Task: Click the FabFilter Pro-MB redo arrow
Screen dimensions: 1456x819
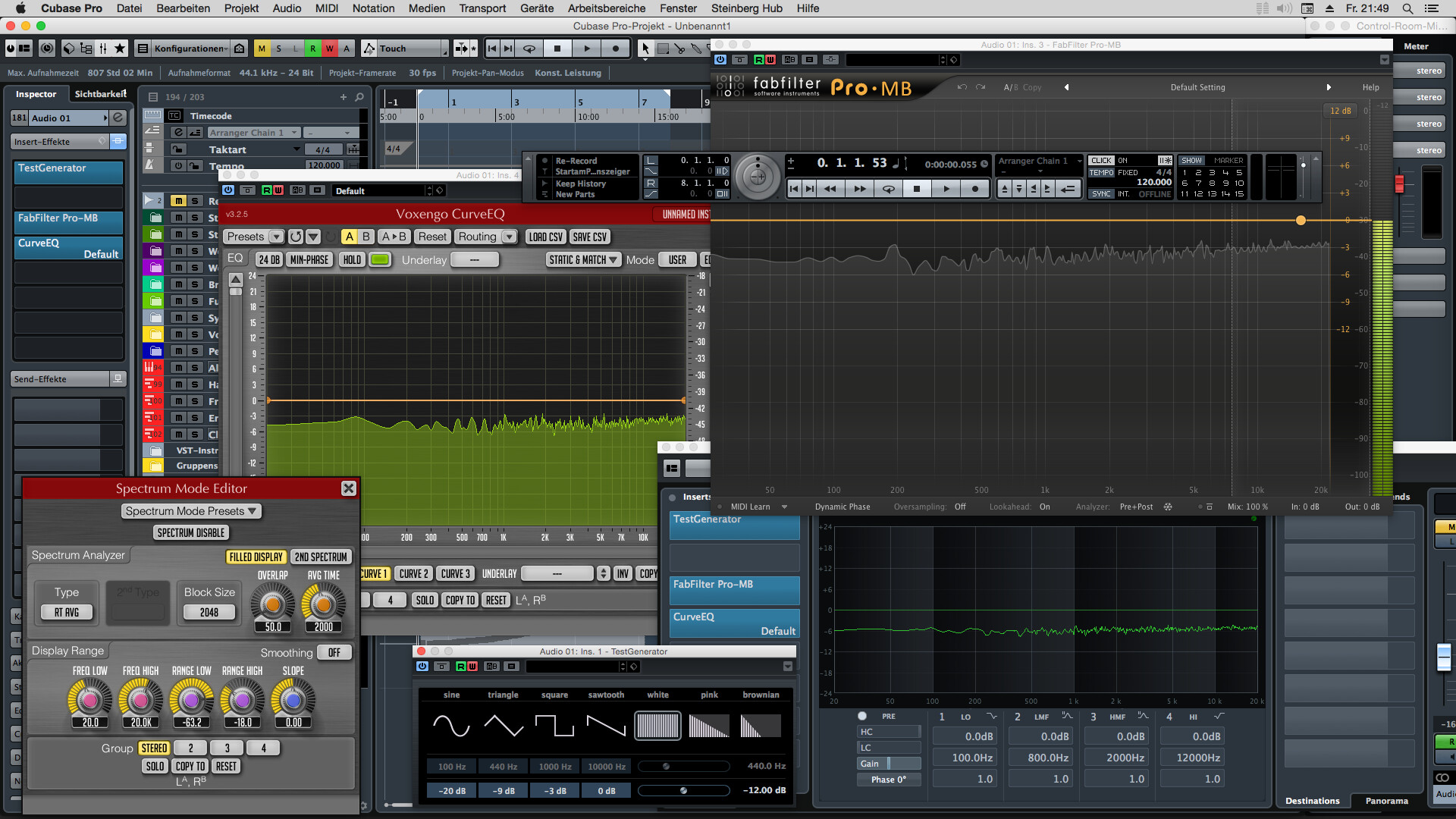Action: pos(981,87)
